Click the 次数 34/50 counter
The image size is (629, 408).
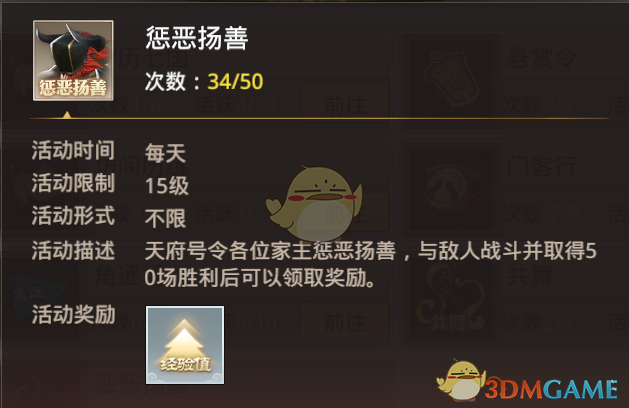[204, 81]
